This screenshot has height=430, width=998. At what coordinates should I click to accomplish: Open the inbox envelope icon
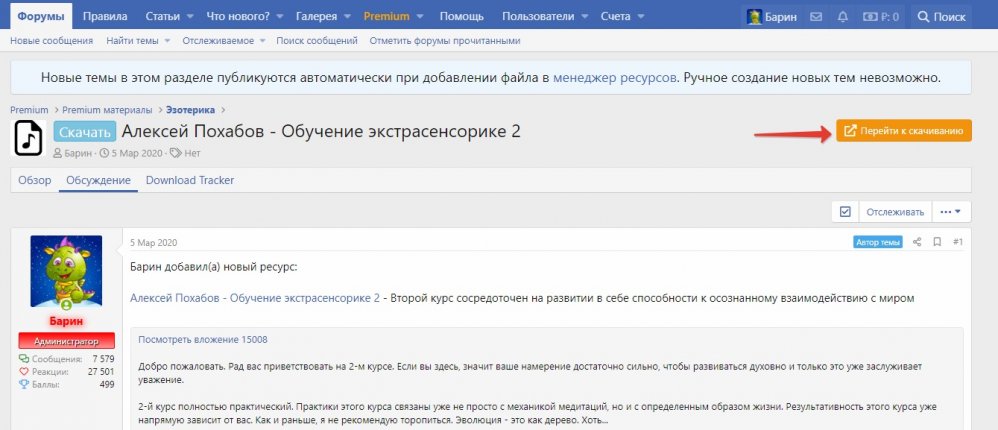[x=816, y=17]
